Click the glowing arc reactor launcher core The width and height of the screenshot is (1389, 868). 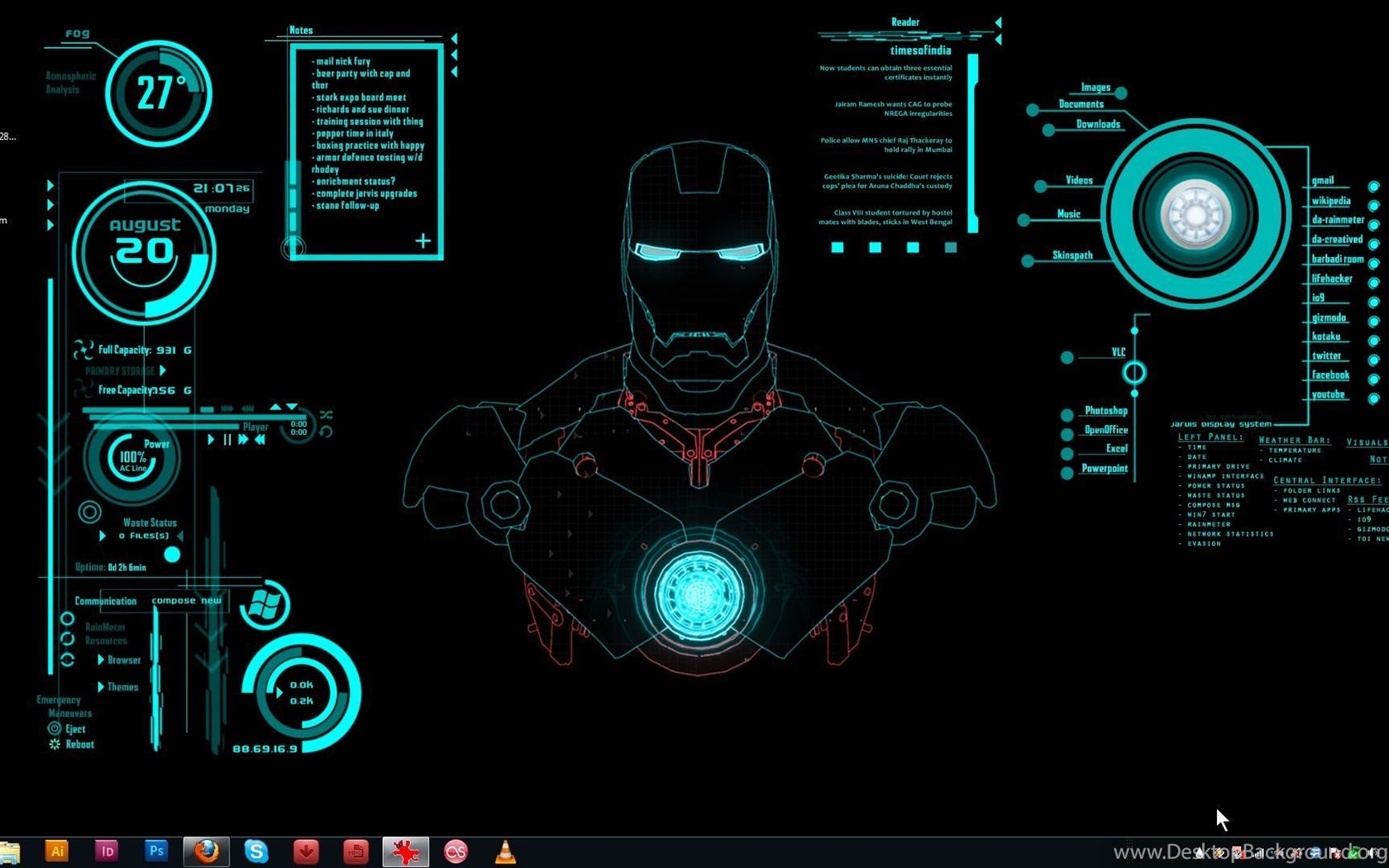tap(1196, 214)
